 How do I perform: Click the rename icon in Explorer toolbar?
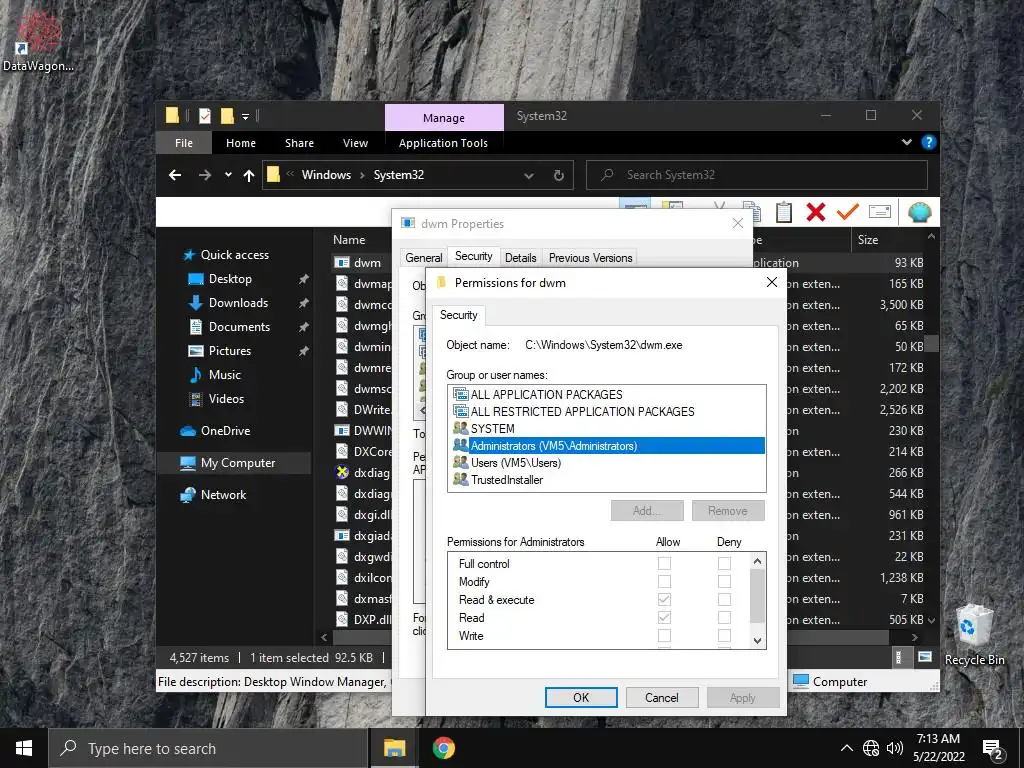pos(880,212)
